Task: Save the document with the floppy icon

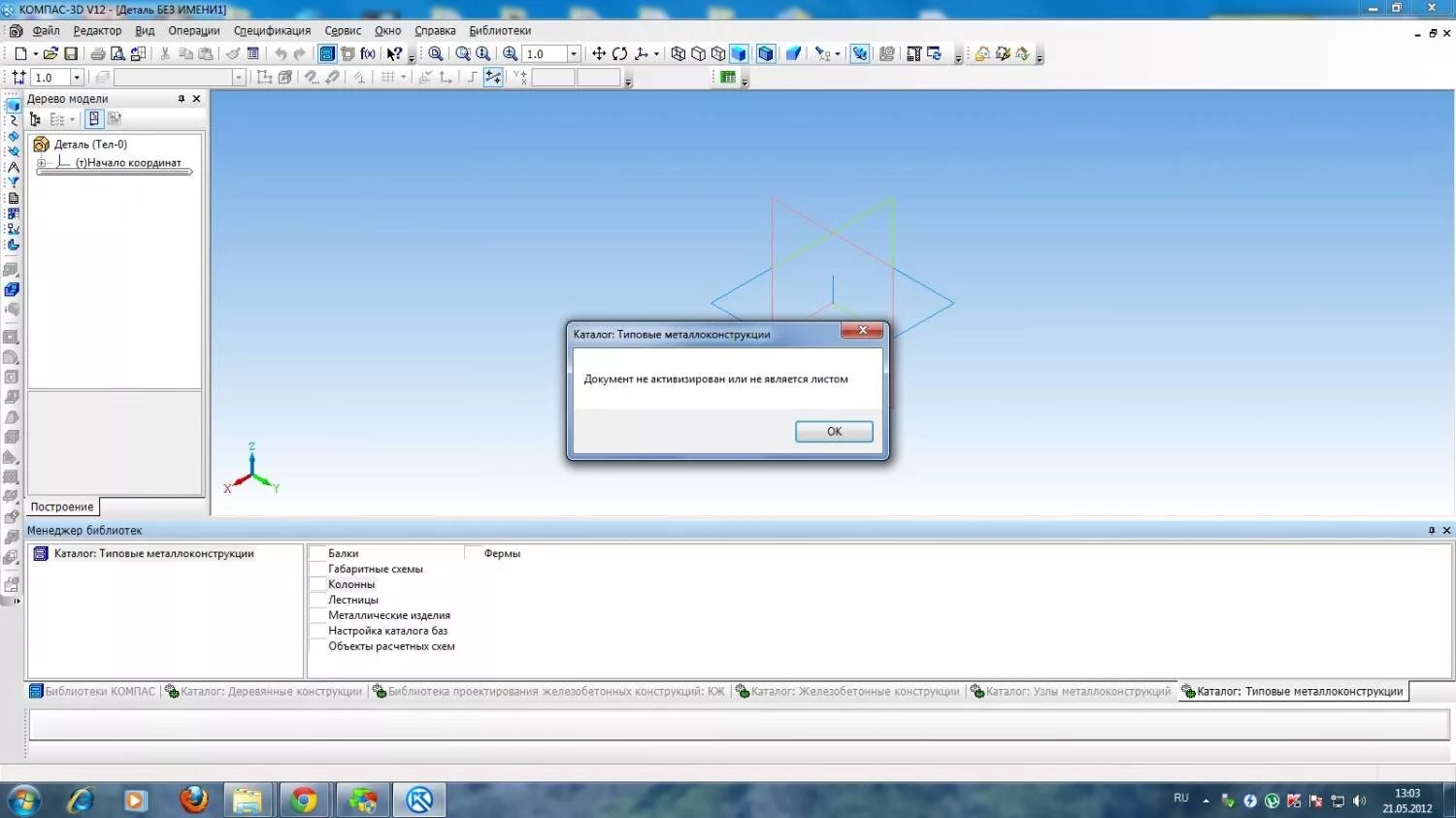Action: 71,54
